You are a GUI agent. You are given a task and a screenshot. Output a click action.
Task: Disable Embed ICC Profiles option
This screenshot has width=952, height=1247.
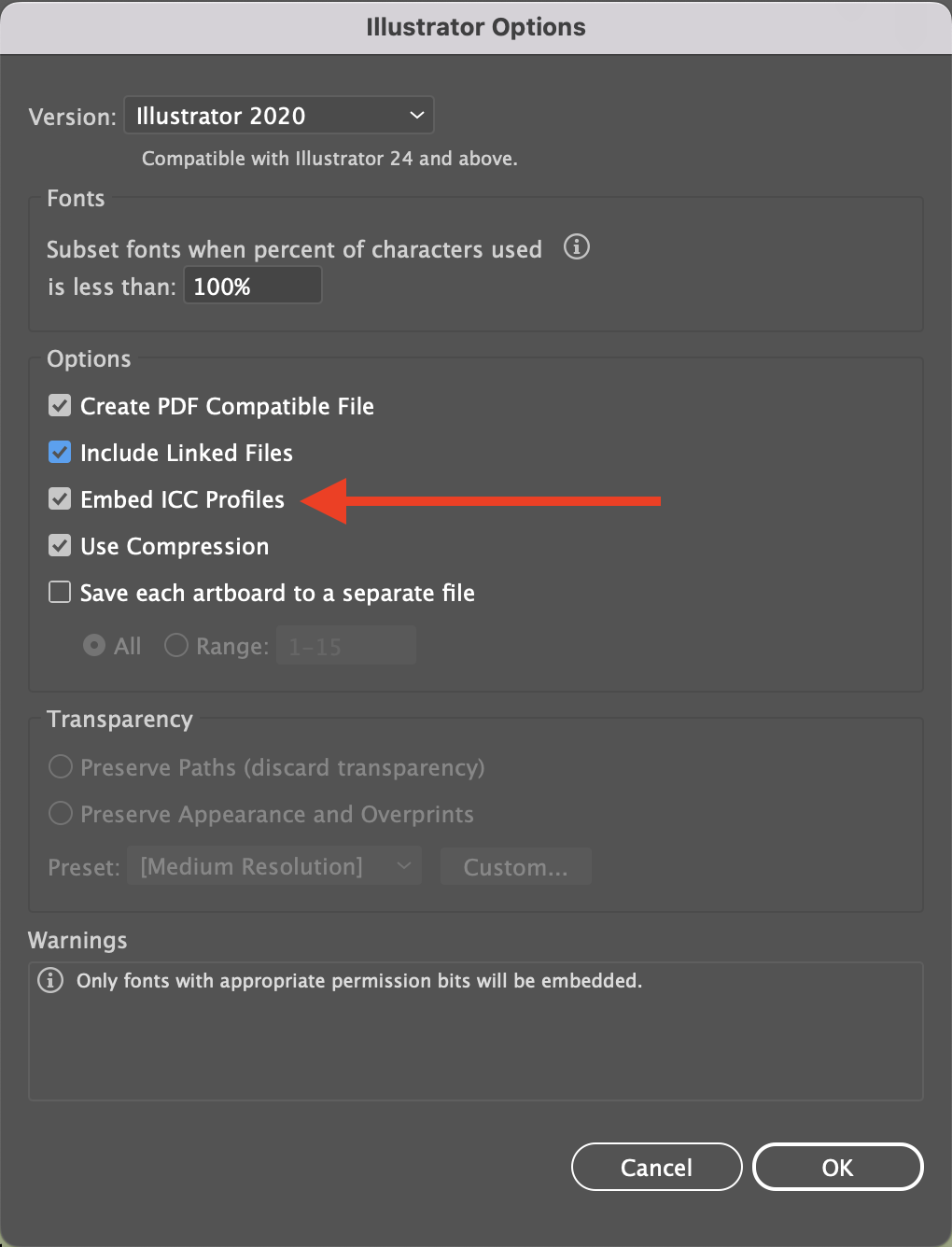60,499
